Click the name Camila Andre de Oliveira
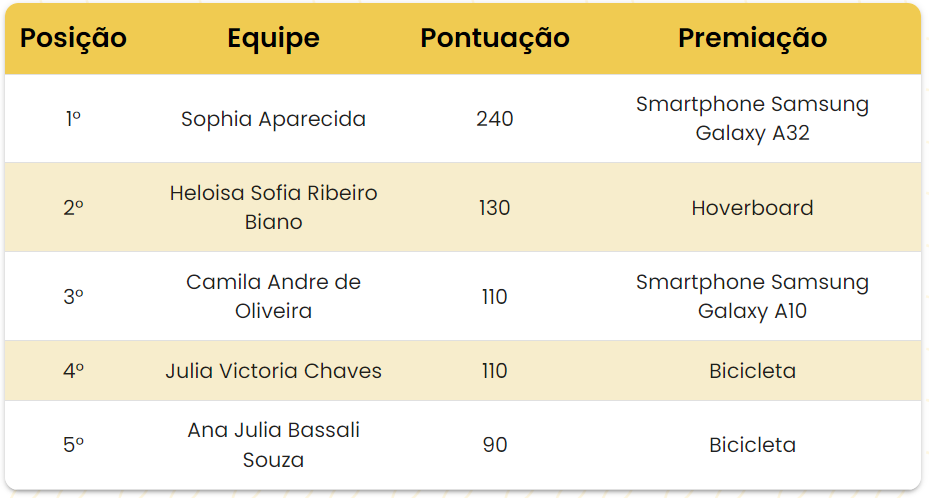This screenshot has height=498, width=929. (x=273, y=296)
